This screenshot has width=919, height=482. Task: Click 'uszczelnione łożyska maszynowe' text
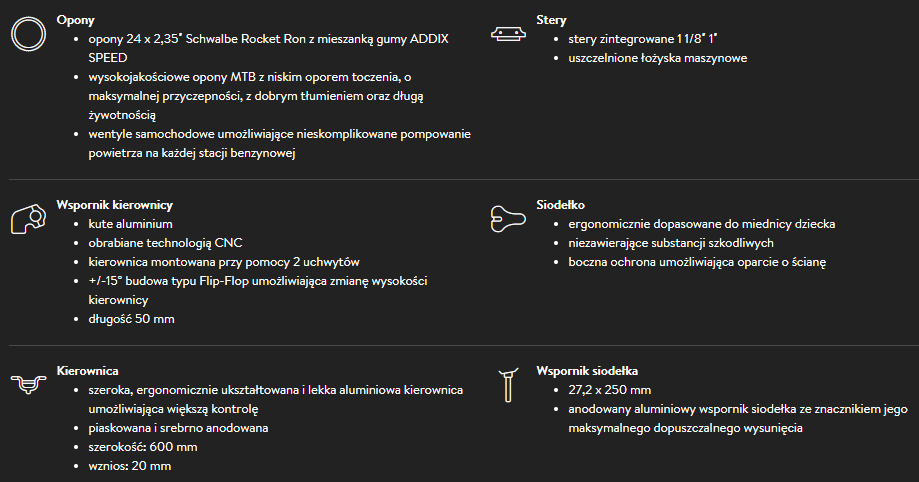click(x=657, y=58)
